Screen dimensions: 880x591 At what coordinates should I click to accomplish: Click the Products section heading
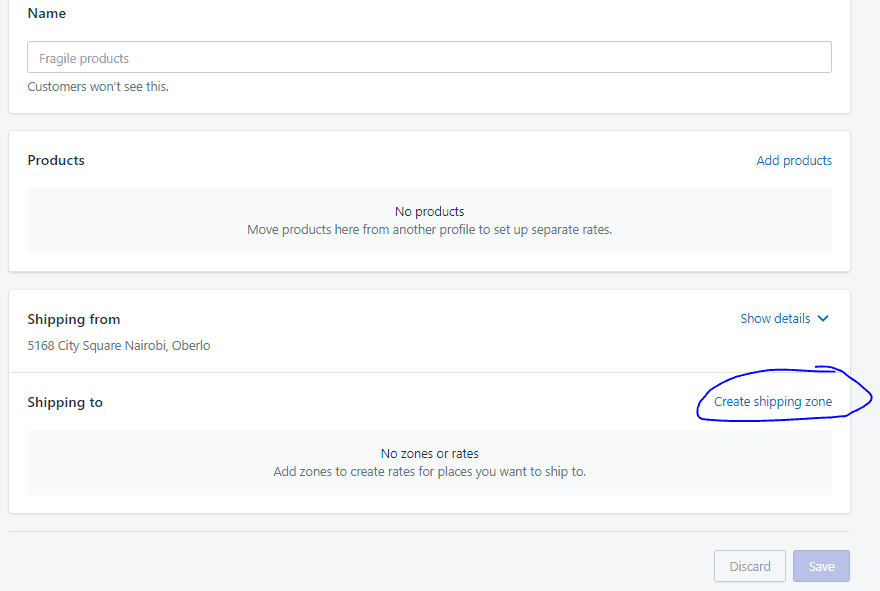[56, 161]
